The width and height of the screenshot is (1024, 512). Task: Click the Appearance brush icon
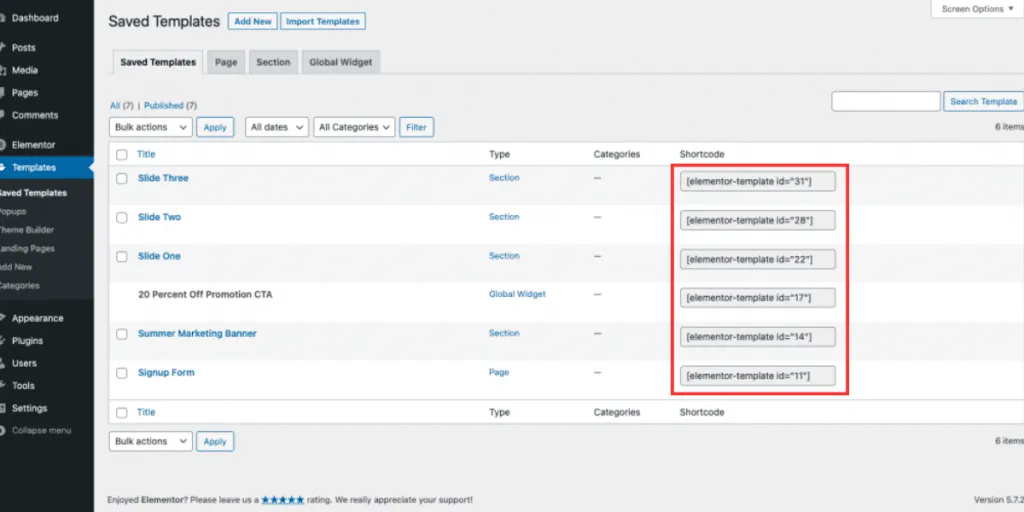pyautogui.click(x=3, y=318)
